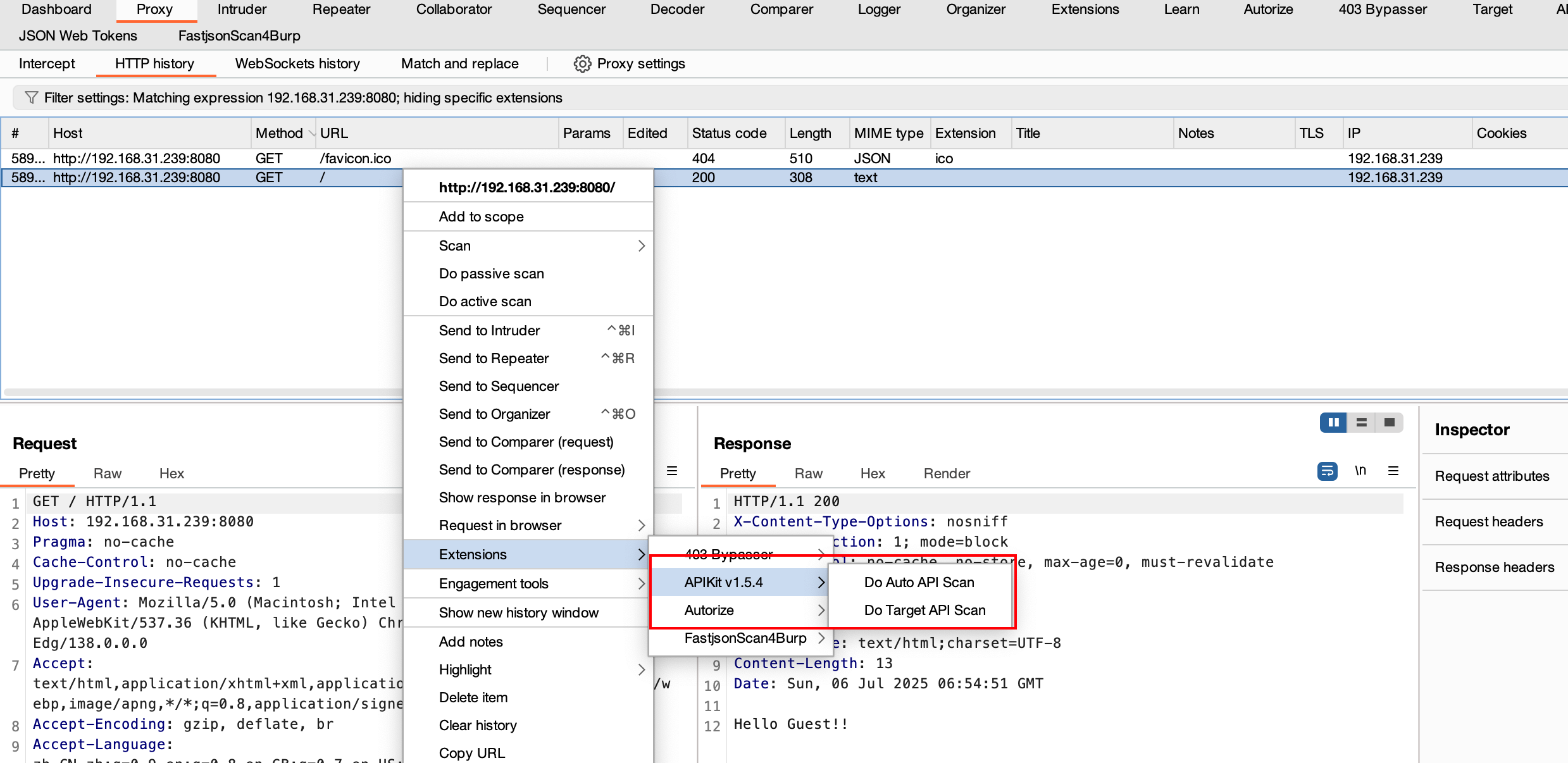
Task: Expand Request attributes in Inspector
Action: (1492, 476)
